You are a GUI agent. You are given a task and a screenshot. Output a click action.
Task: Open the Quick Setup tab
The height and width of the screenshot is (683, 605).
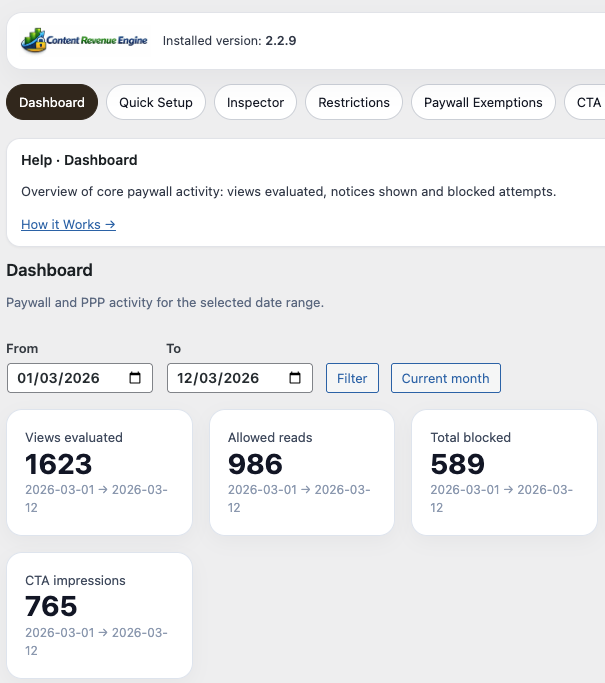156,102
